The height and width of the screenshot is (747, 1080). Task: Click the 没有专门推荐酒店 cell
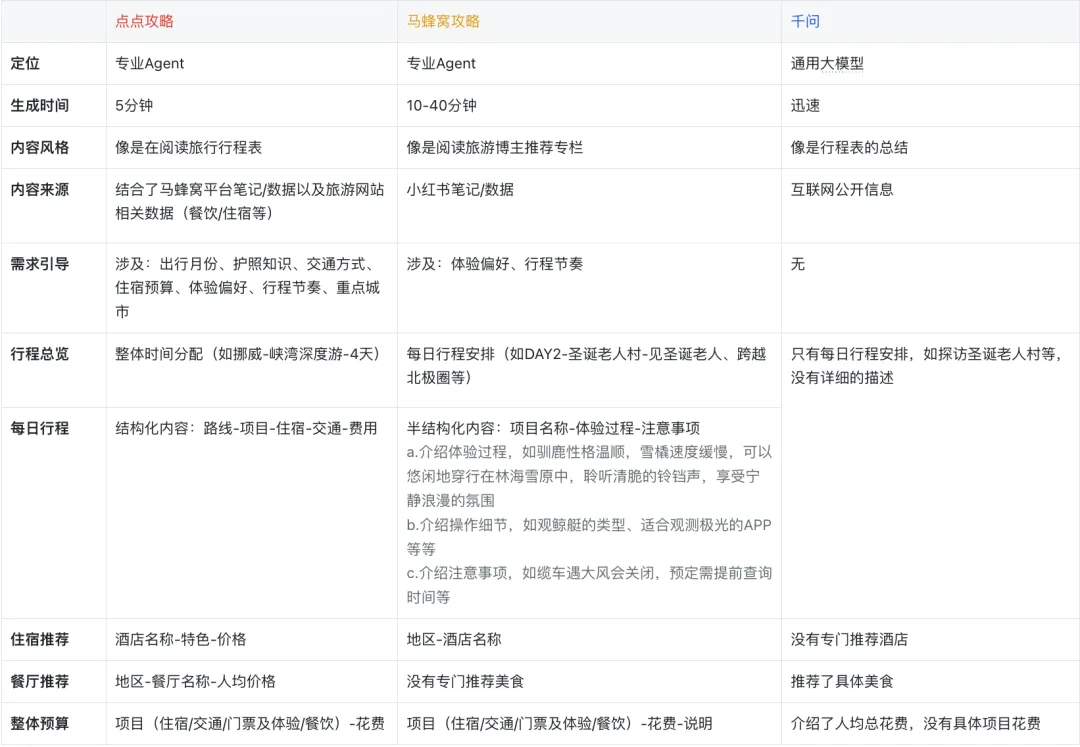click(x=849, y=639)
